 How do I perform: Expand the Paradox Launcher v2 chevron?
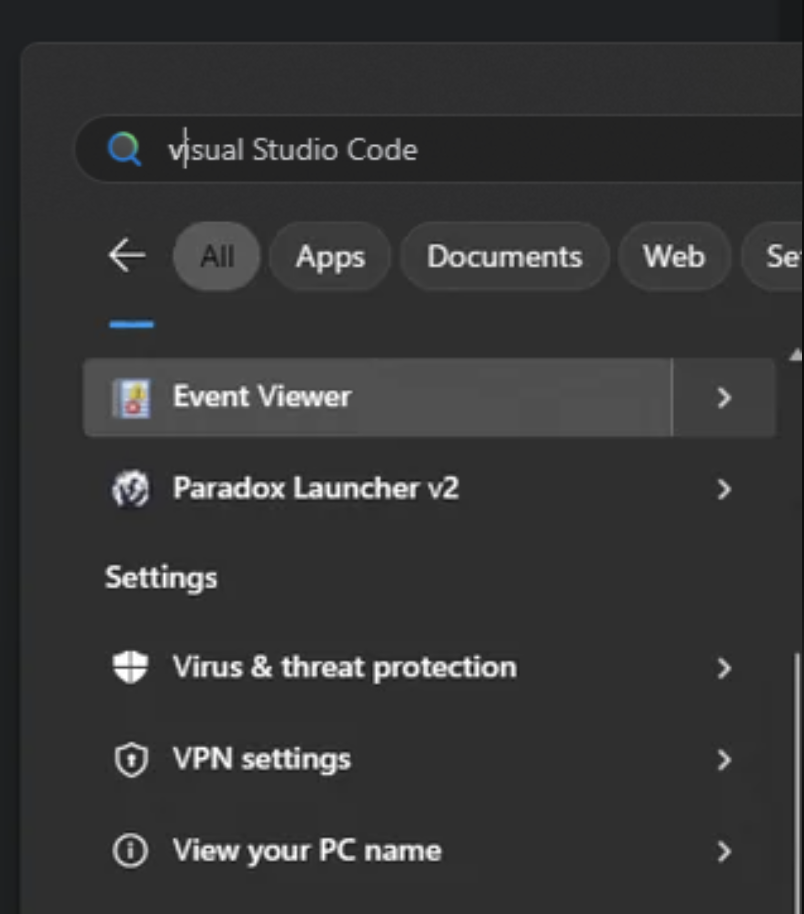point(724,490)
